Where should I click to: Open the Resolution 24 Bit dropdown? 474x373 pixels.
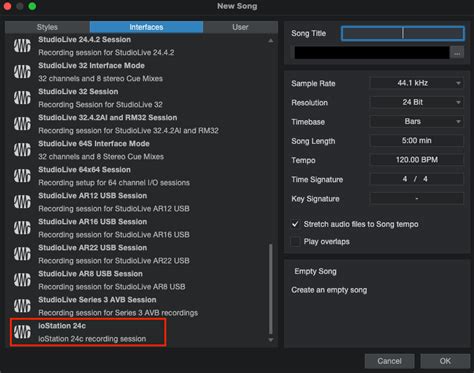click(416, 102)
